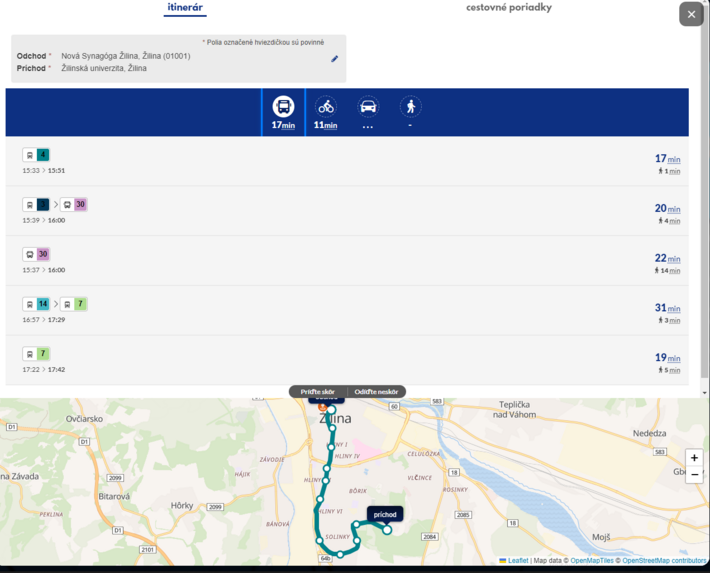The width and height of the screenshot is (710, 573).
Task: Select the bicycle transport mode icon
Action: click(x=326, y=107)
